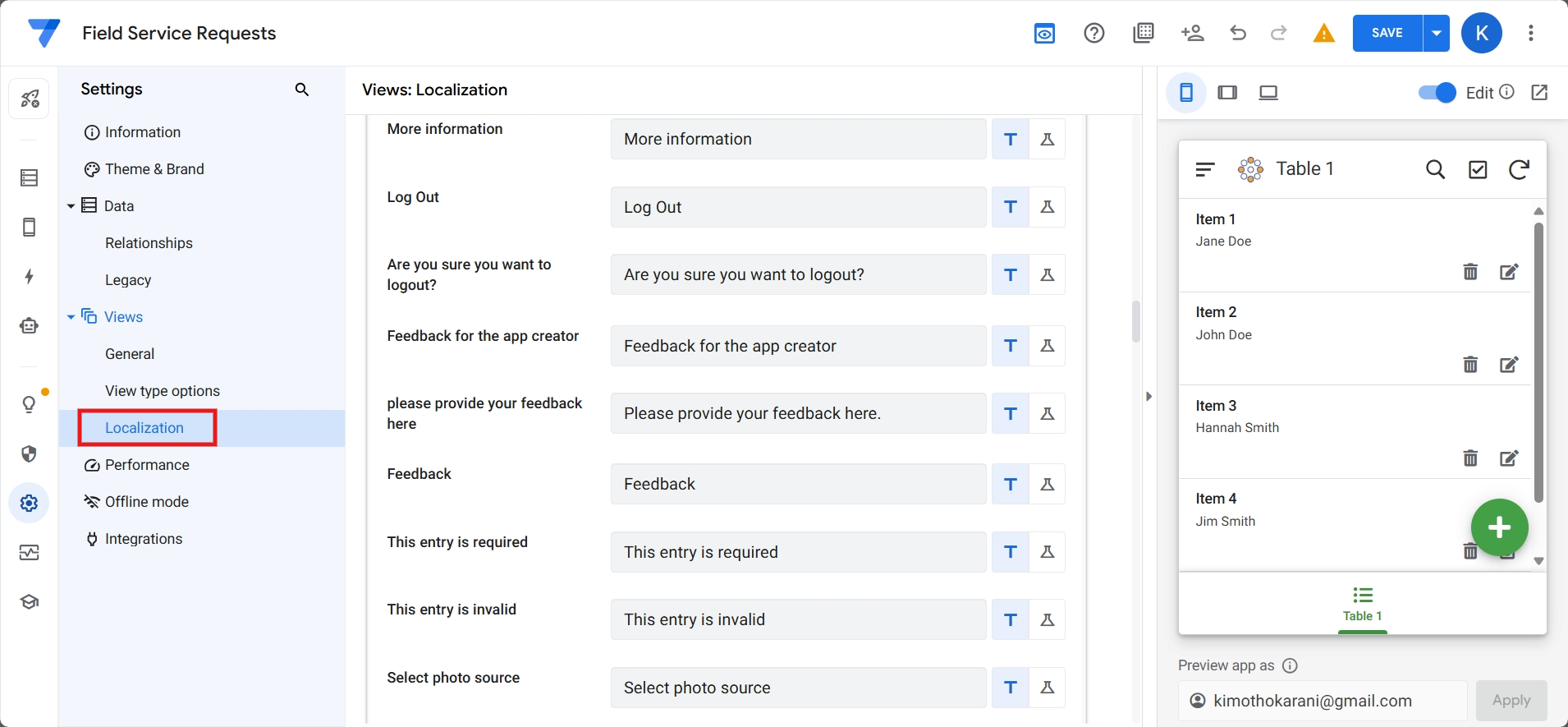Open the three-dot more menu
This screenshot has height=727, width=1568.
coord(1531,33)
